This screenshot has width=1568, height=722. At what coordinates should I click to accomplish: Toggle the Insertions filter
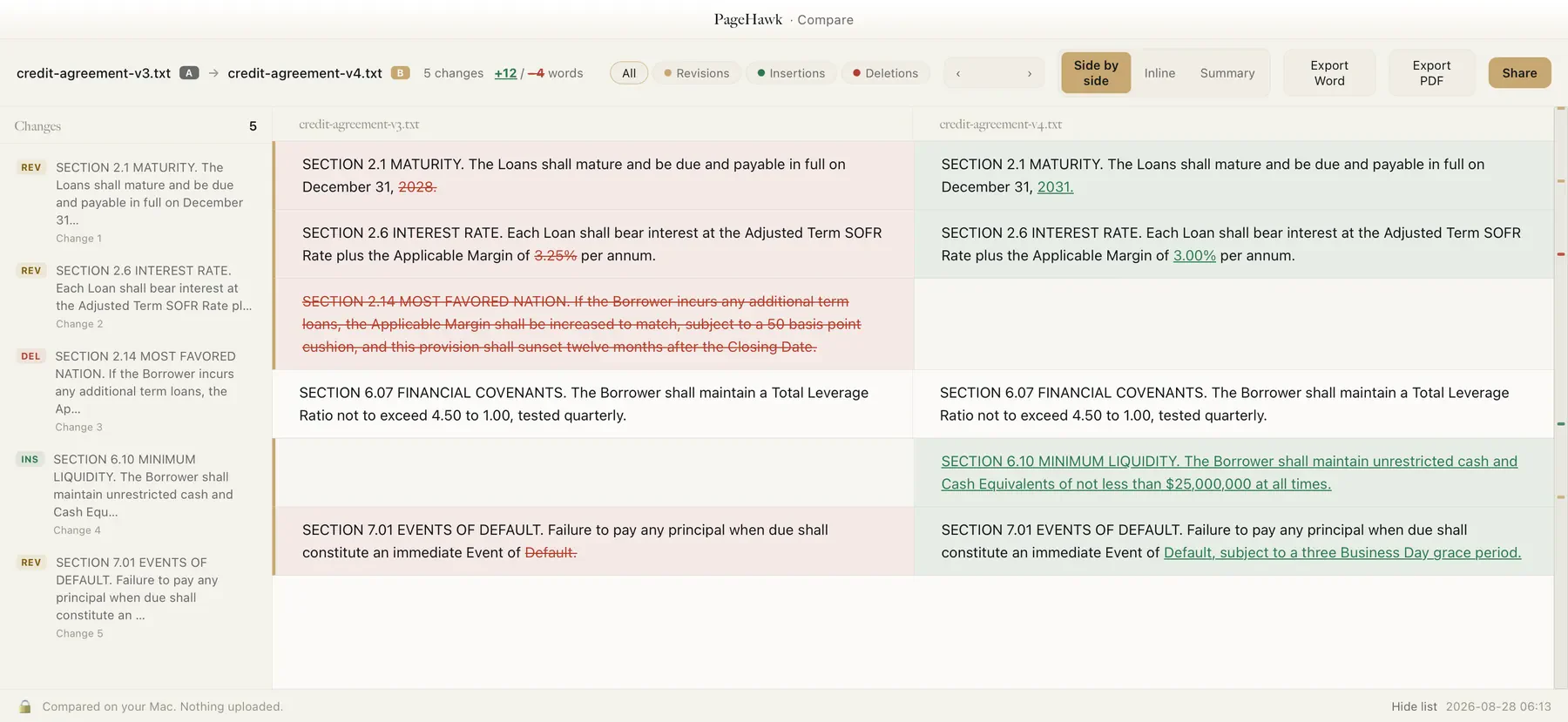791,73
